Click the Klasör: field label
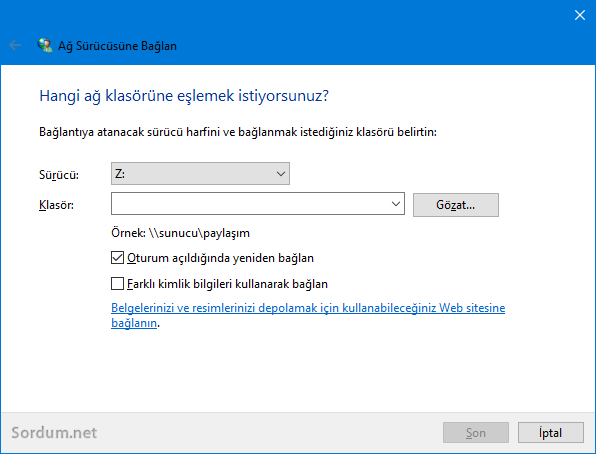Image resolution: width=596 pixels, height=454 pixels. 56,205
